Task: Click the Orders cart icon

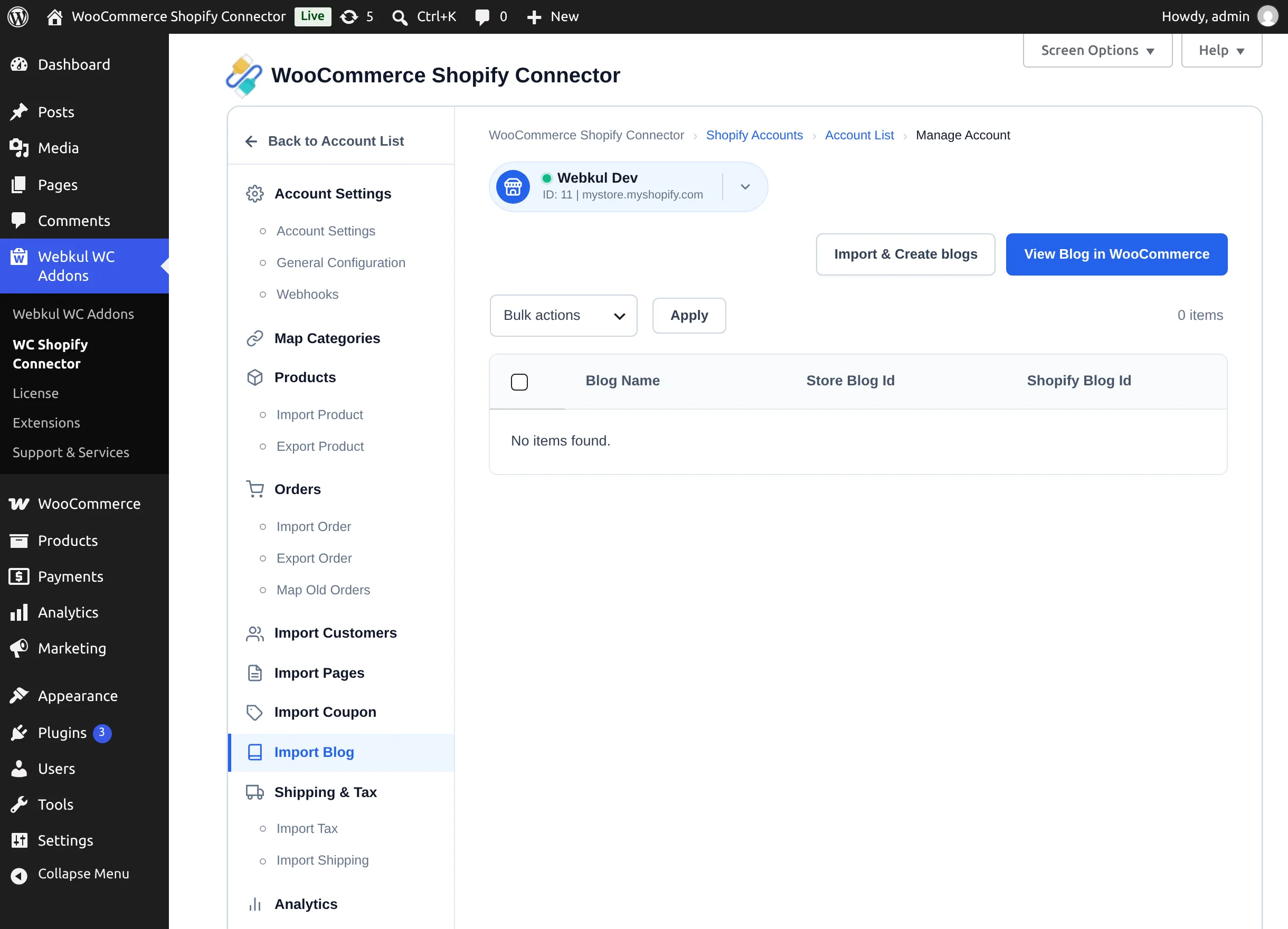Action: [x=255, y=489]
